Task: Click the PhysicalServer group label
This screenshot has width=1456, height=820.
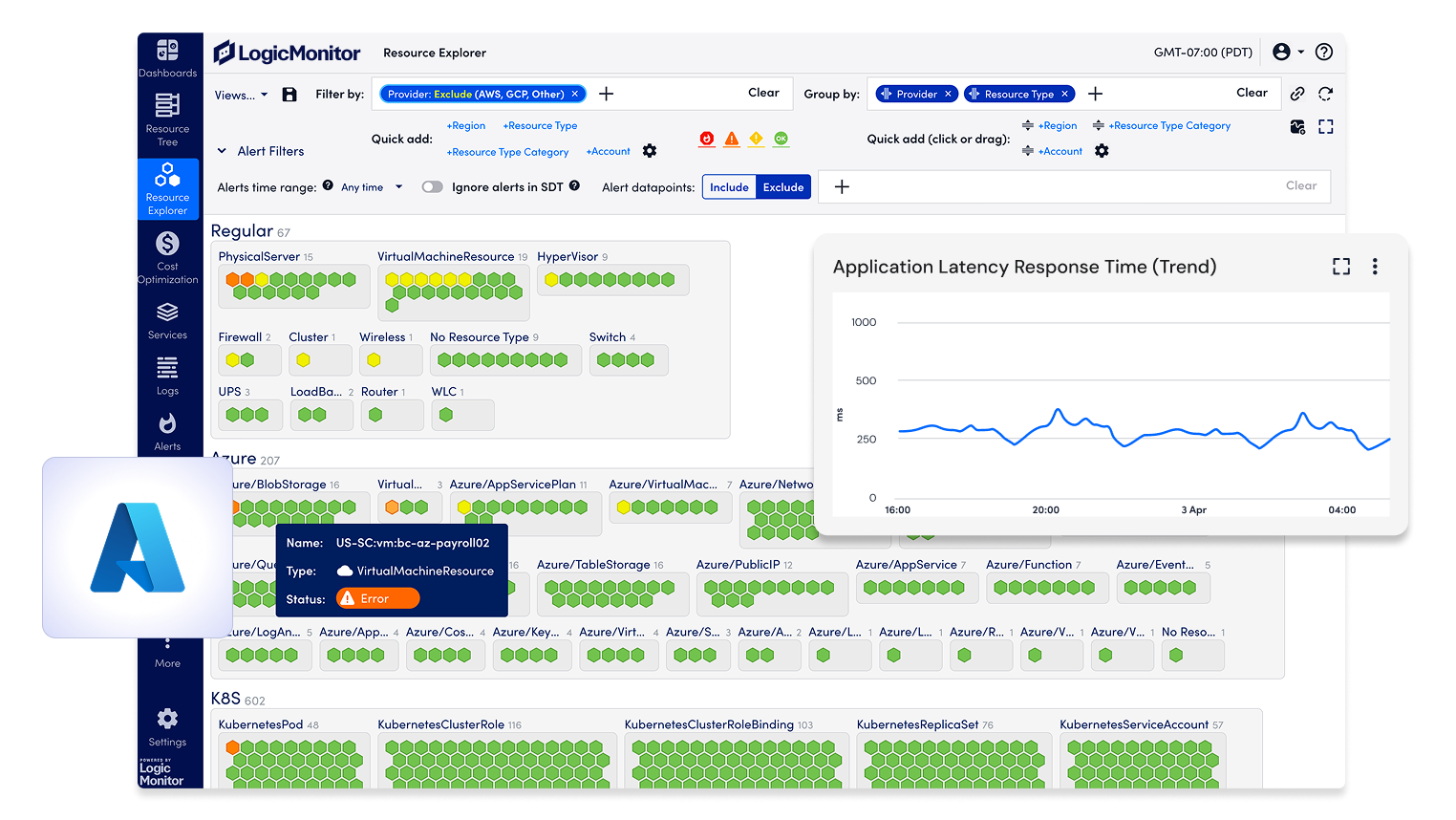Action: click(x=259, y=256)
